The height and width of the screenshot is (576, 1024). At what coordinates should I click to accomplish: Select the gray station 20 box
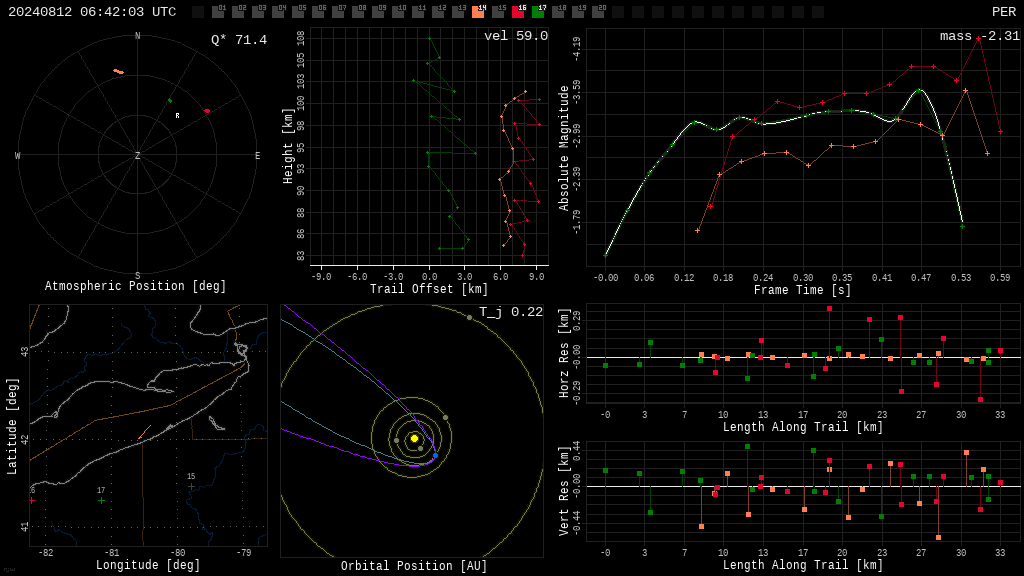tap(598, 12)
